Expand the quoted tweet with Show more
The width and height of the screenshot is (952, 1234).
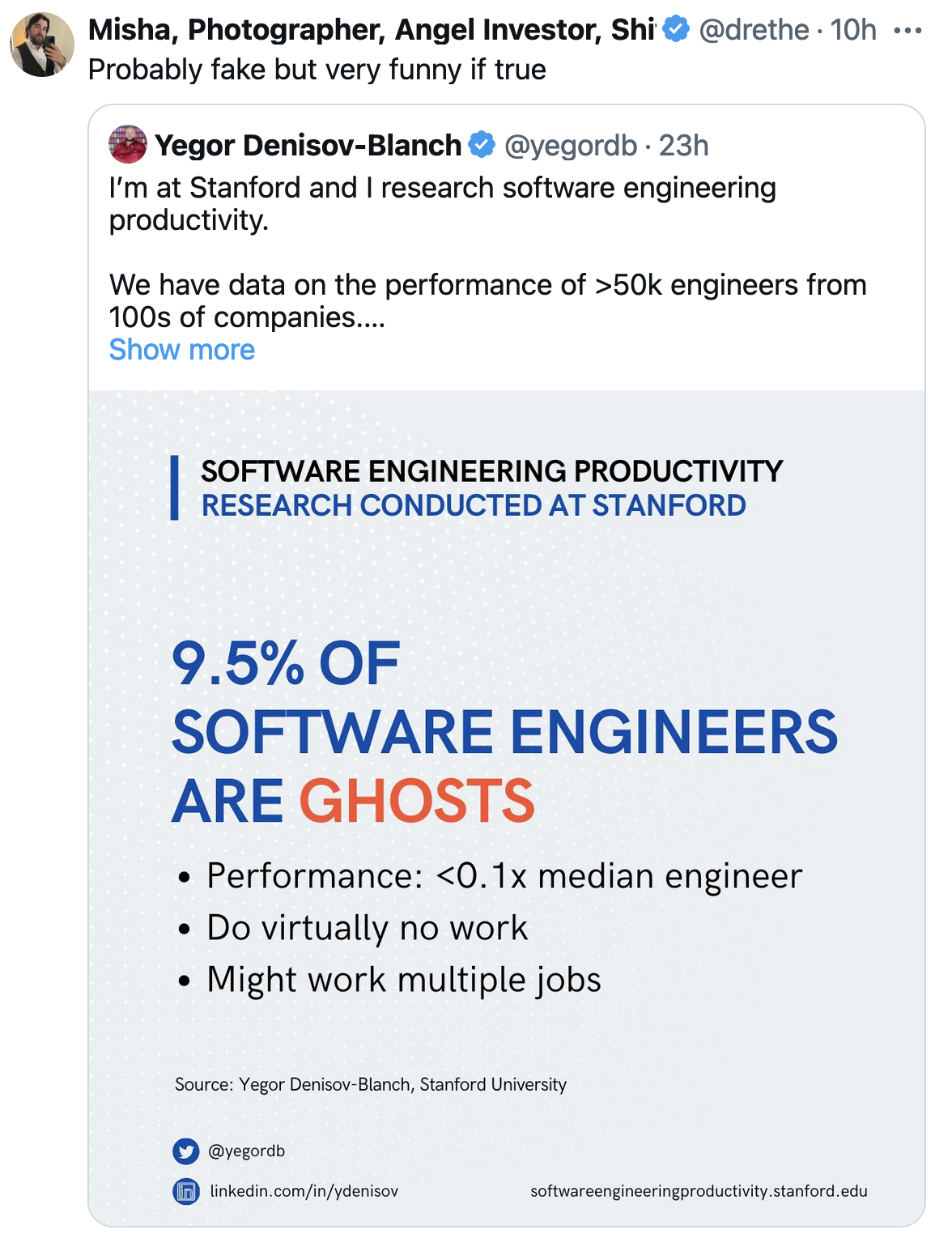tap(182, 350)
